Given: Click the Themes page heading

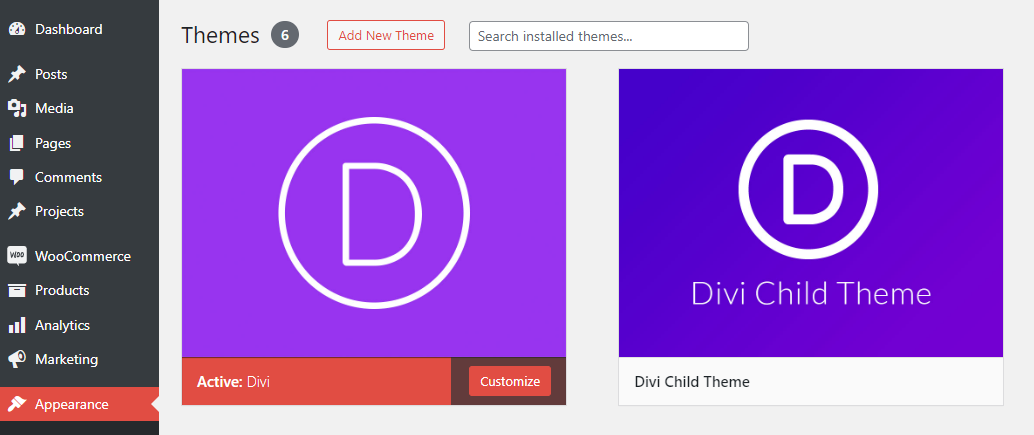Looking at the screenshot, I should tap(220, 36).
